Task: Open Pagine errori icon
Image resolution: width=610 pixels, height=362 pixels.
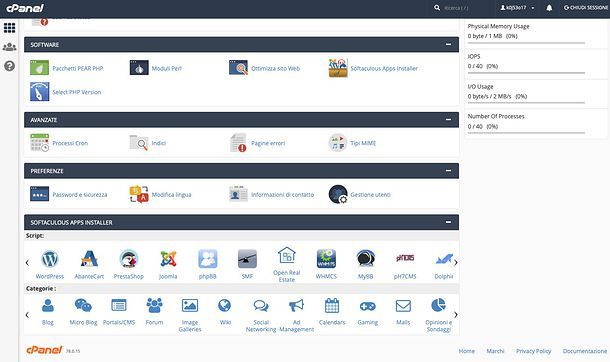Action: (x=238, y=143)
